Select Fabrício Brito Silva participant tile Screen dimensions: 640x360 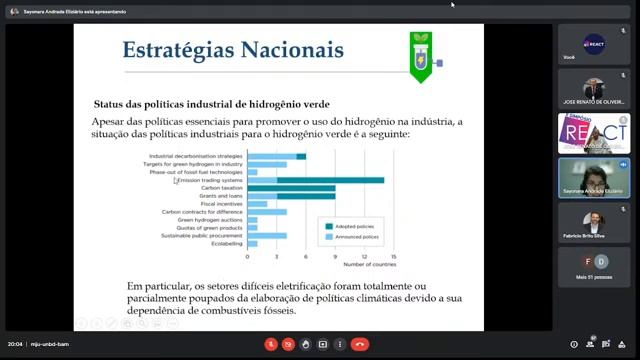tap(594, 223)
